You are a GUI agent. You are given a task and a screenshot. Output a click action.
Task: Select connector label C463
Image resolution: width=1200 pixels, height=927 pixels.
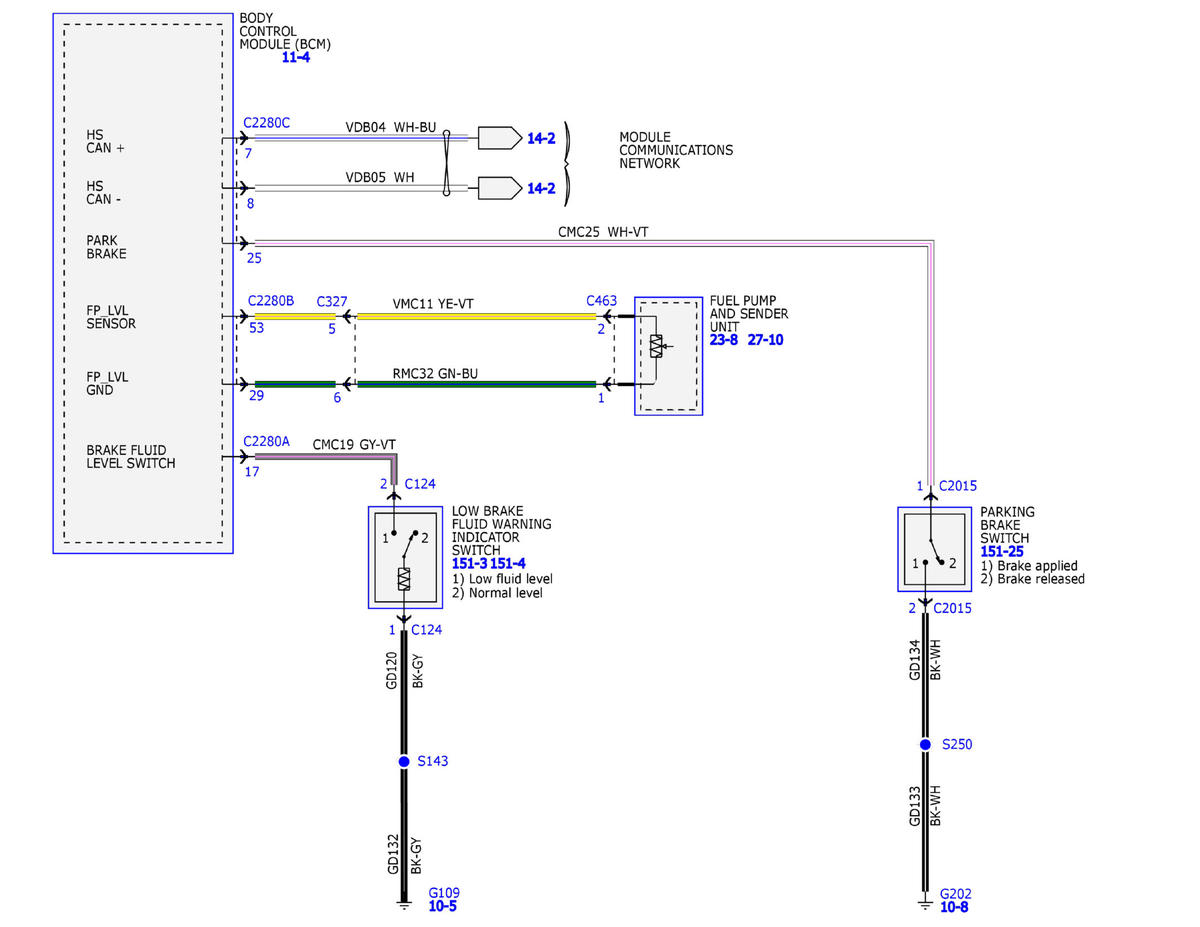[x=601, y=301]
